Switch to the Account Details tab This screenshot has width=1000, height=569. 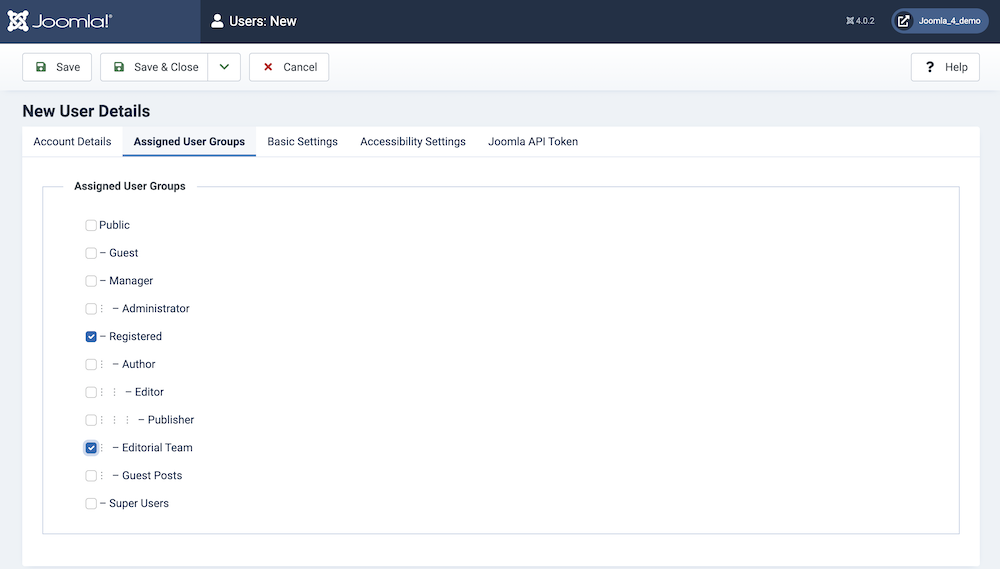coord(72,142)
